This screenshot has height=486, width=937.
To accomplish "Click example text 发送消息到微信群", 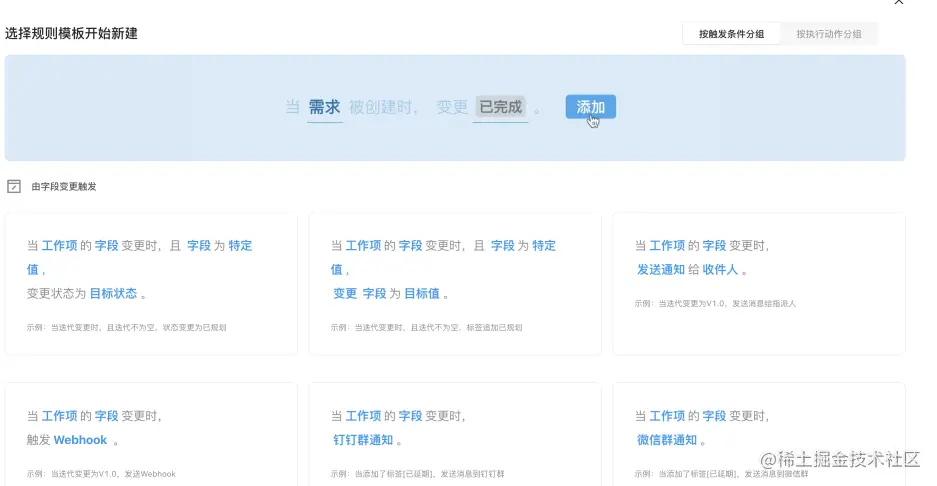I will point(776,474).
